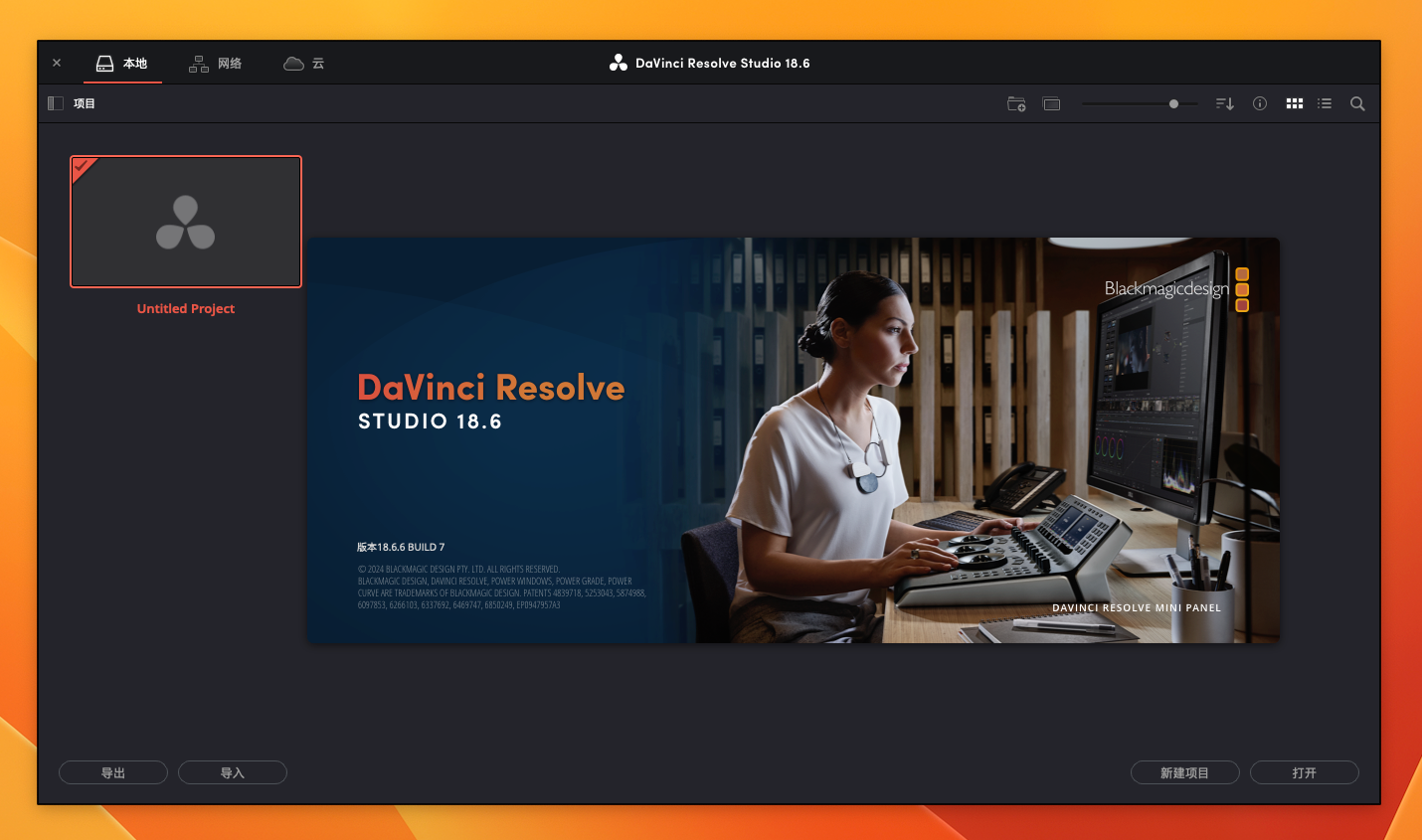This screenshot has height=840, width=1422.
Task: Switch to the 本地 (Local) tab
Action: [x=122, y=63]
